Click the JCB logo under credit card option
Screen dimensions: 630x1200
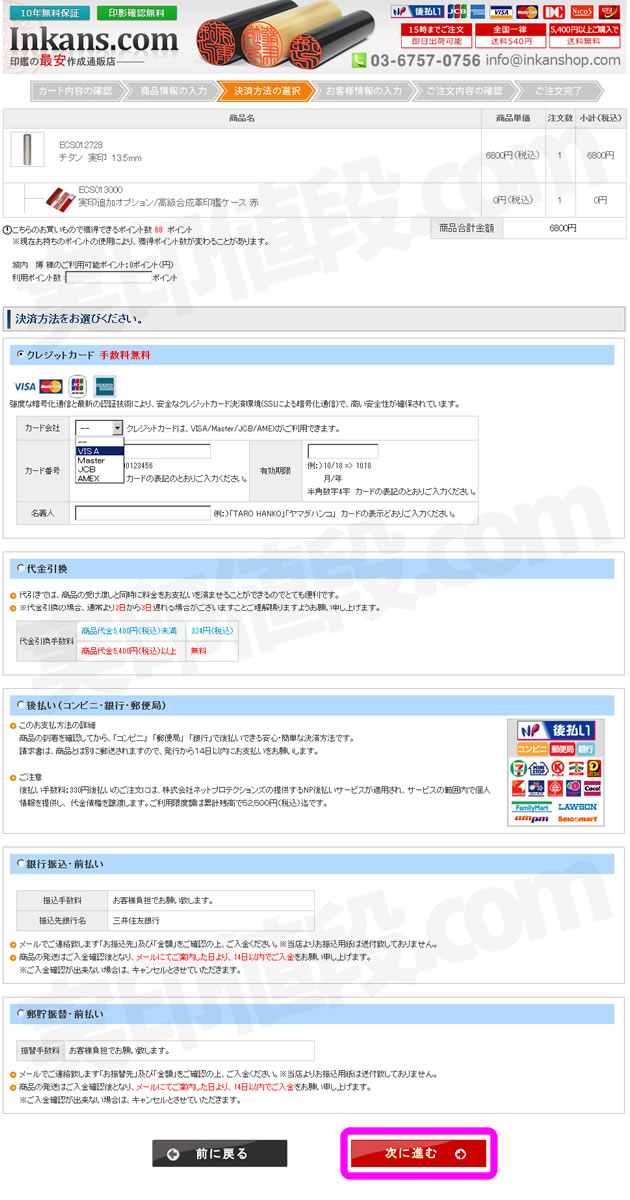pos(78,386)
